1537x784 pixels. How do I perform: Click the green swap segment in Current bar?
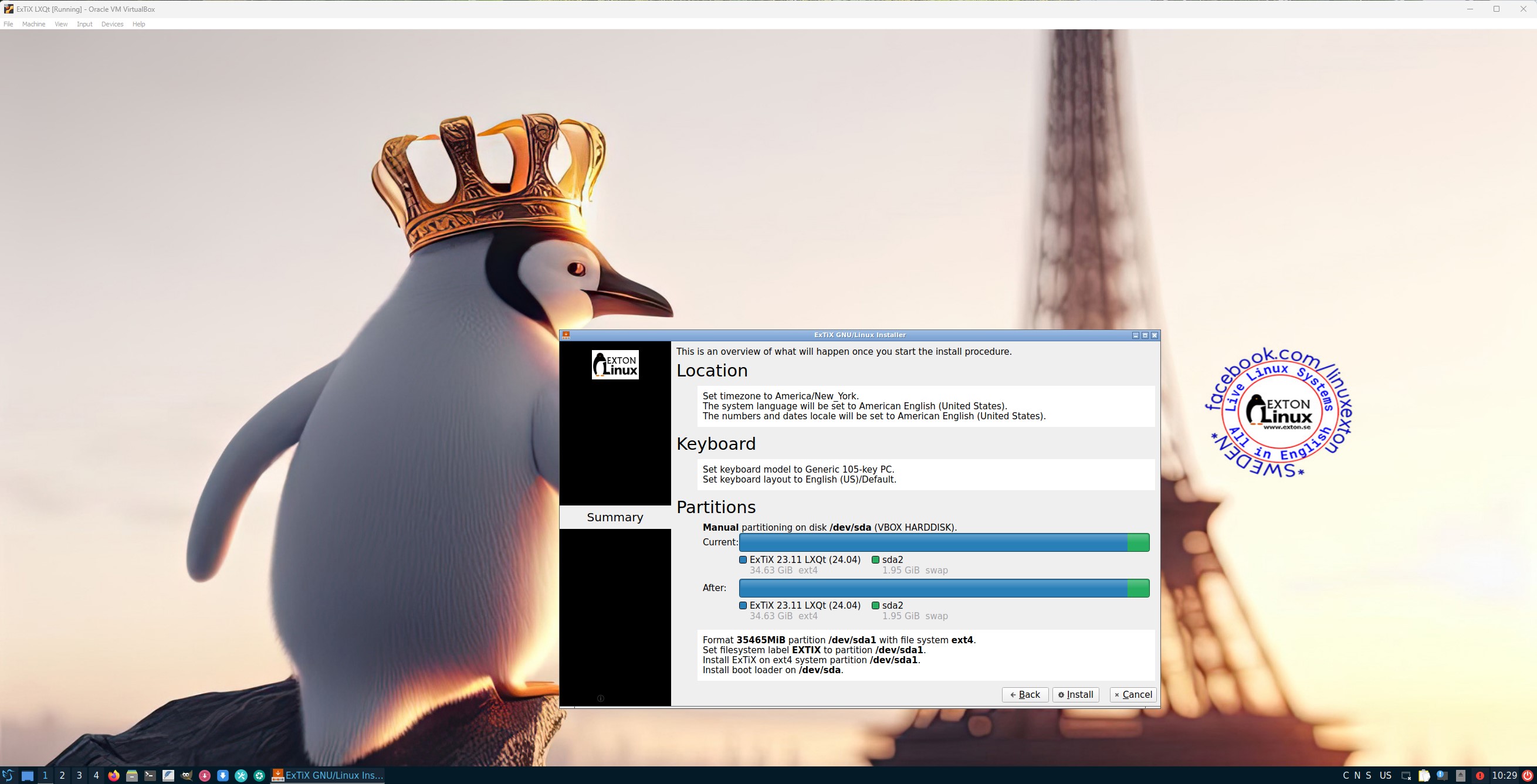(x=1139, y=542)
